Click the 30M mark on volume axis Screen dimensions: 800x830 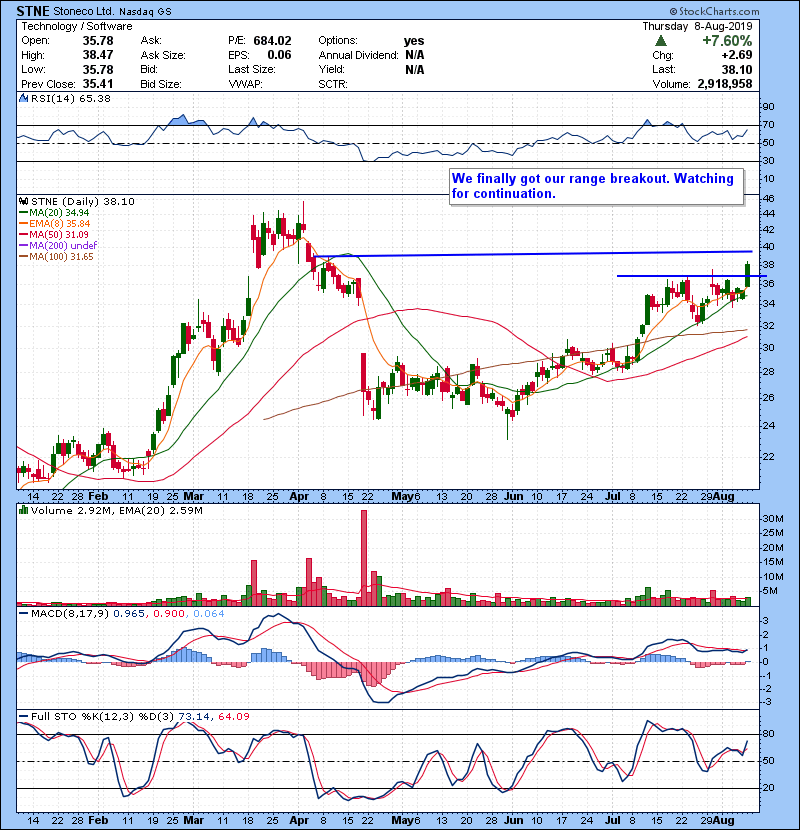click(x=772, y=519)
